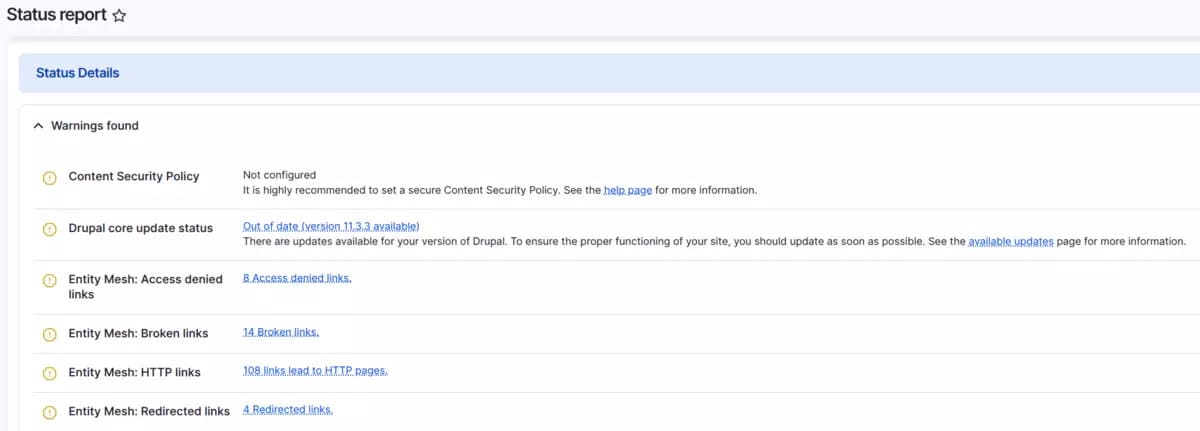The height and width of the screenshot is (431, 1200).
Task: Open '108 links lead to HTTP pages' link
Action: [315, 370]
